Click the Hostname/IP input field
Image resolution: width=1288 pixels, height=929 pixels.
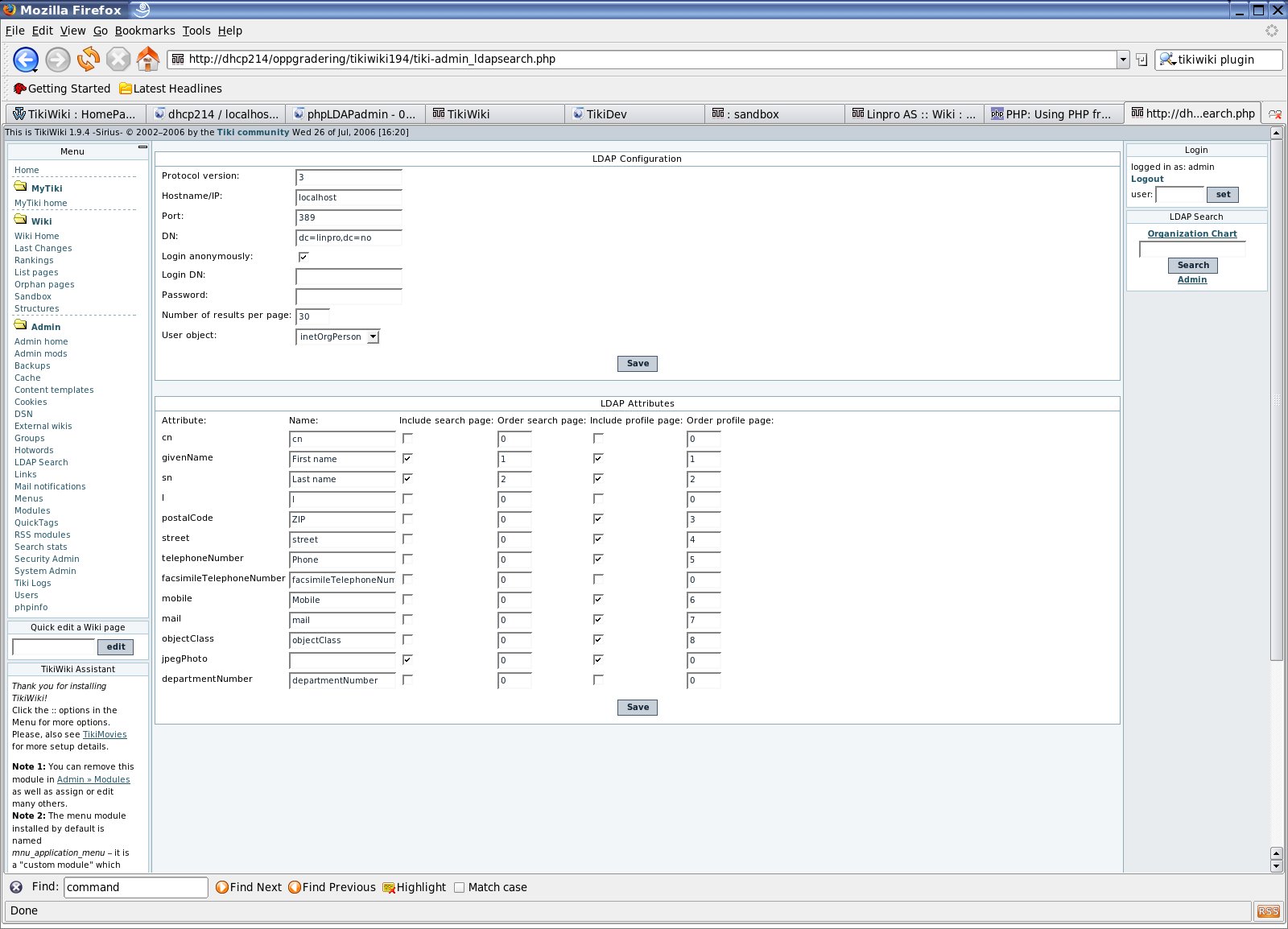pyautogui.click(x=349, y=197)
